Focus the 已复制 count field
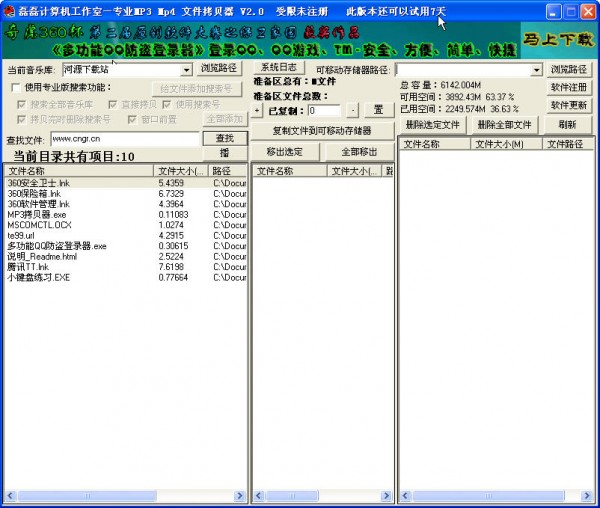The image size is (600, 508). point(324,111)
